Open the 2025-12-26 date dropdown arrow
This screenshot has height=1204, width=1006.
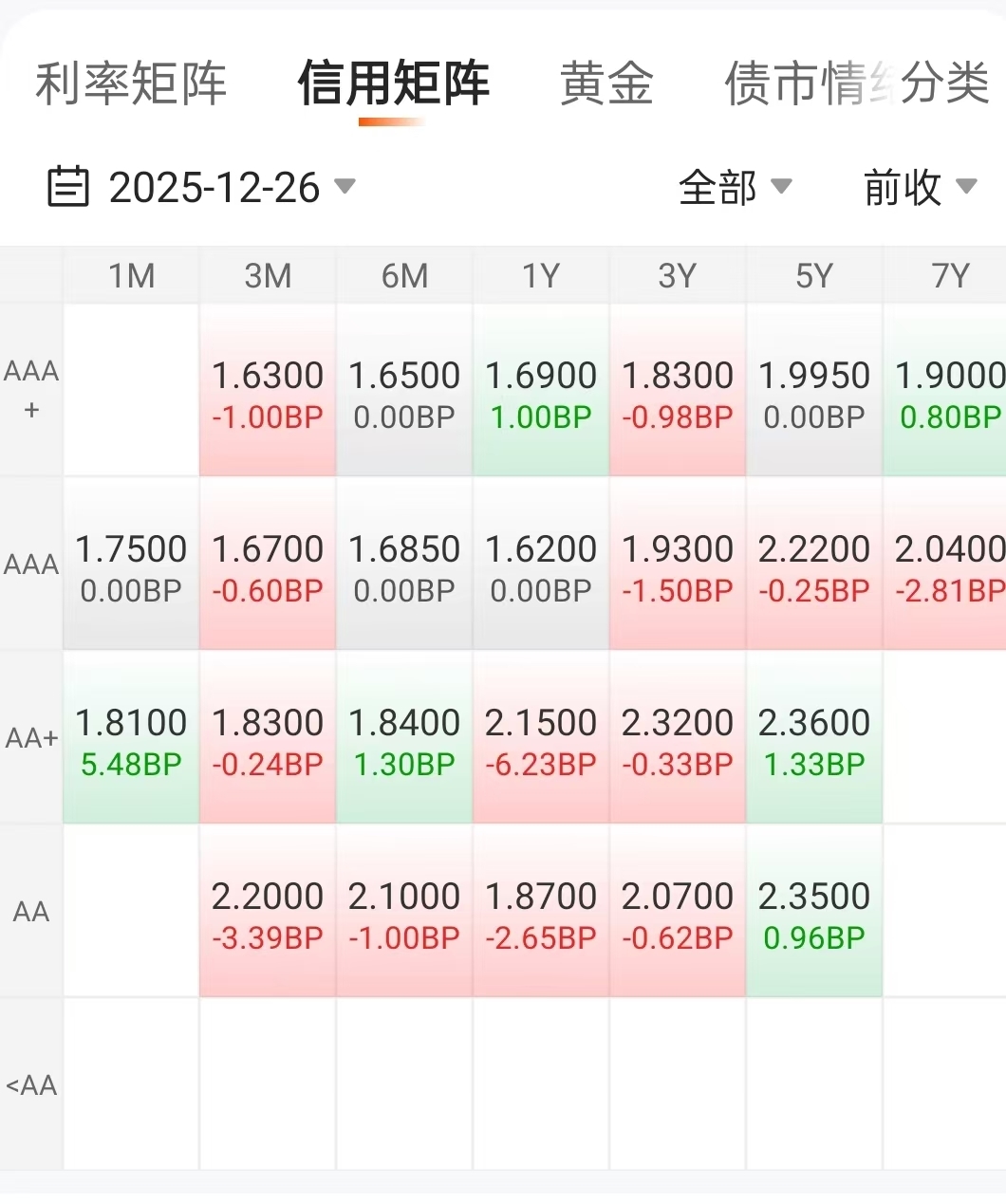(345, 186)
